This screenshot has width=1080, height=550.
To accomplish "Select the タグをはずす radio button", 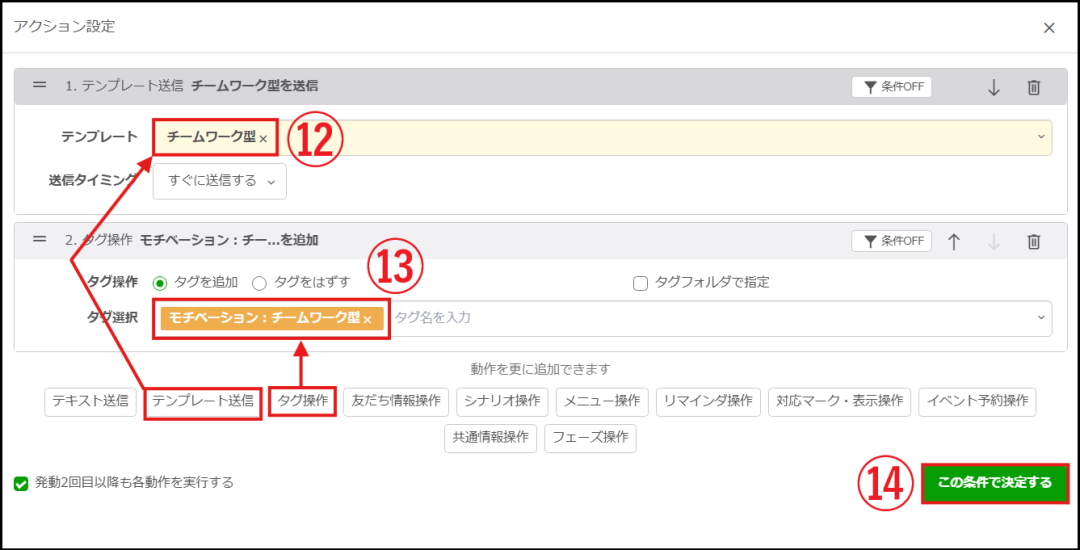I will point(259,283).
